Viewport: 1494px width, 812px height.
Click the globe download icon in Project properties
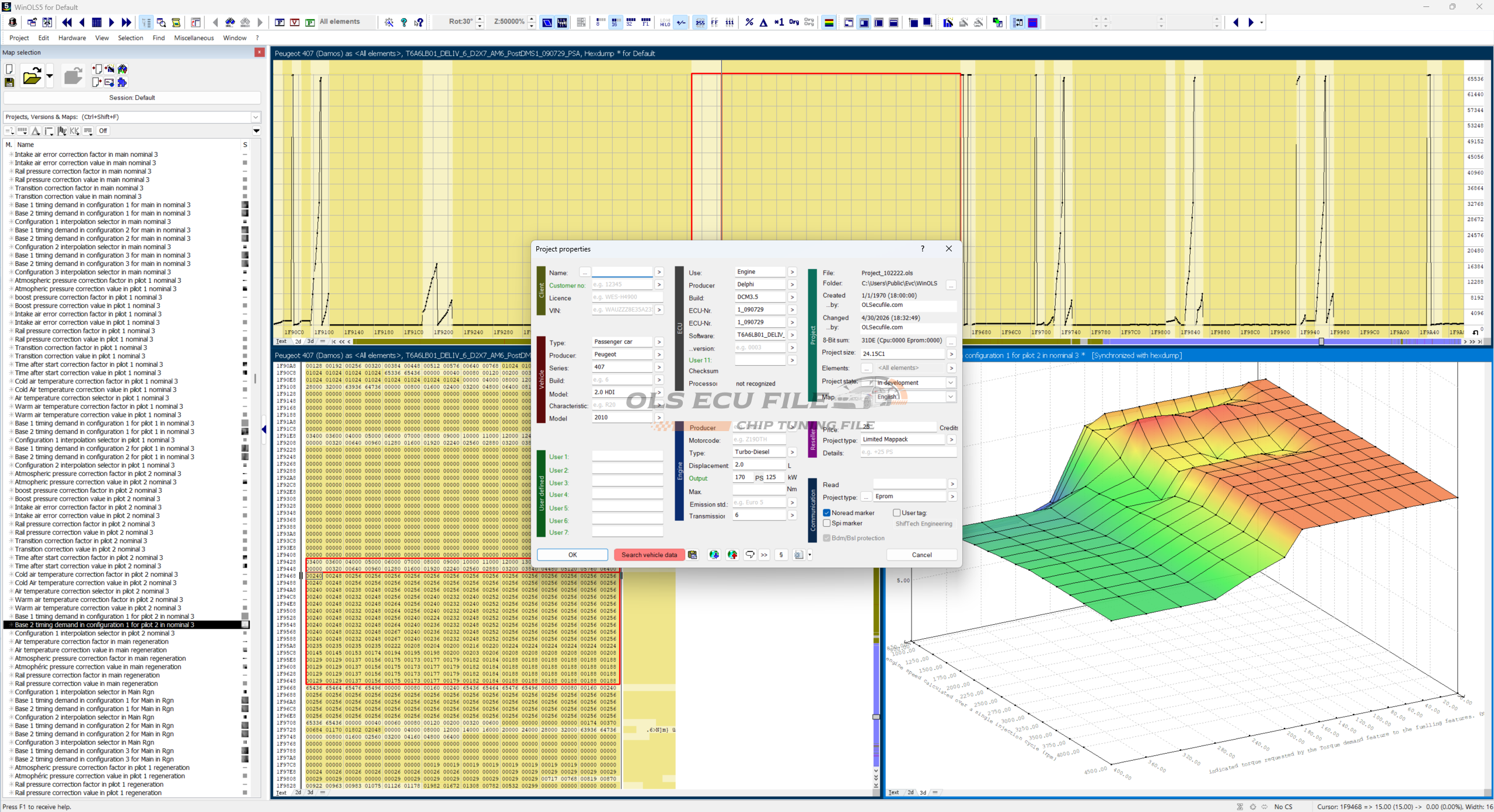[x=714, y=555]
